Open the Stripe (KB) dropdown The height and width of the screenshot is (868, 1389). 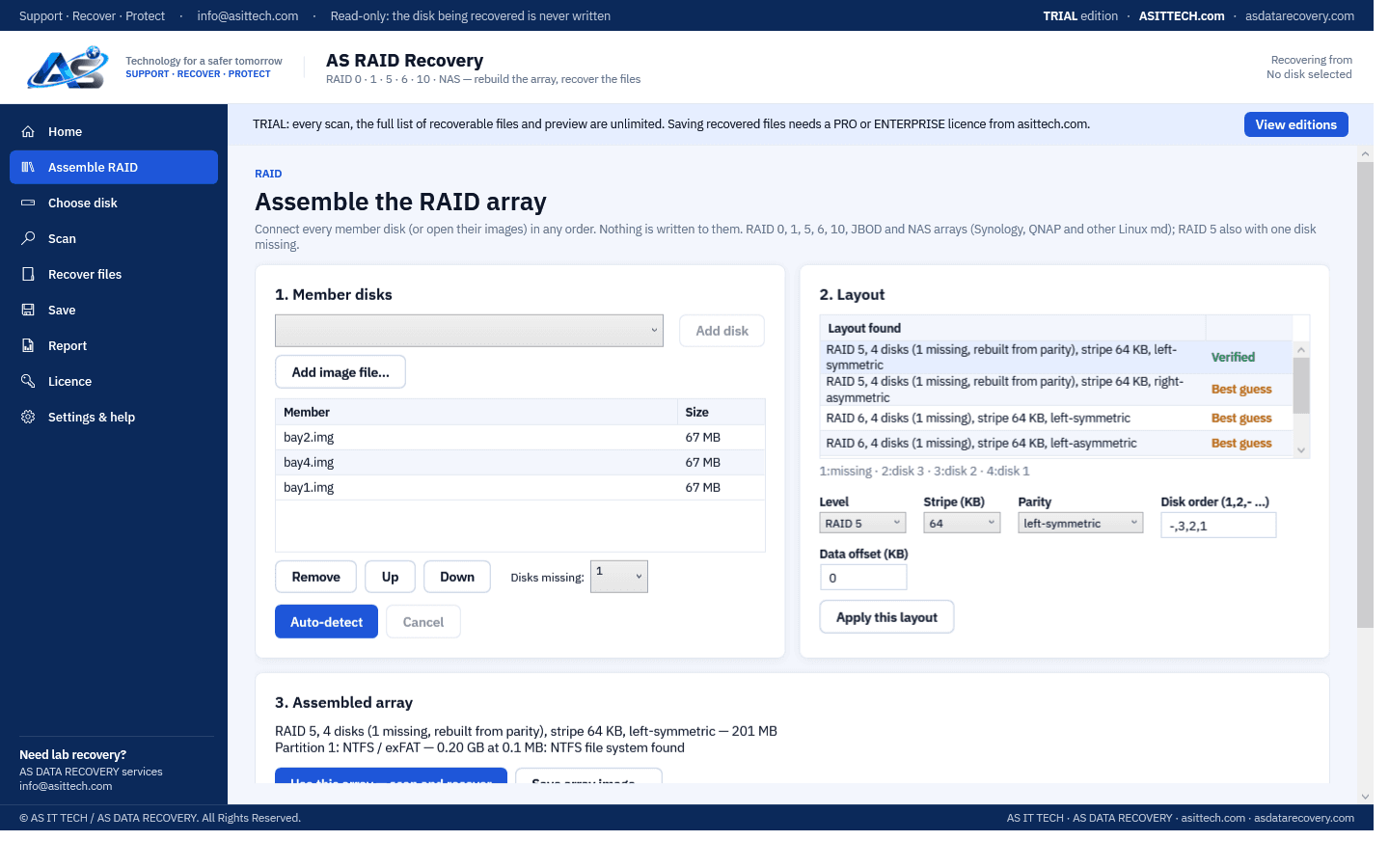[x=962, y=523]
